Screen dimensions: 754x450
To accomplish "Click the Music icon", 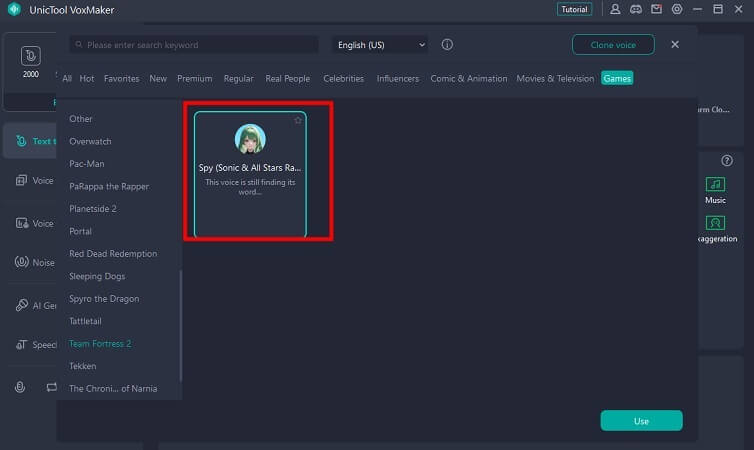I will pos(716,184).
